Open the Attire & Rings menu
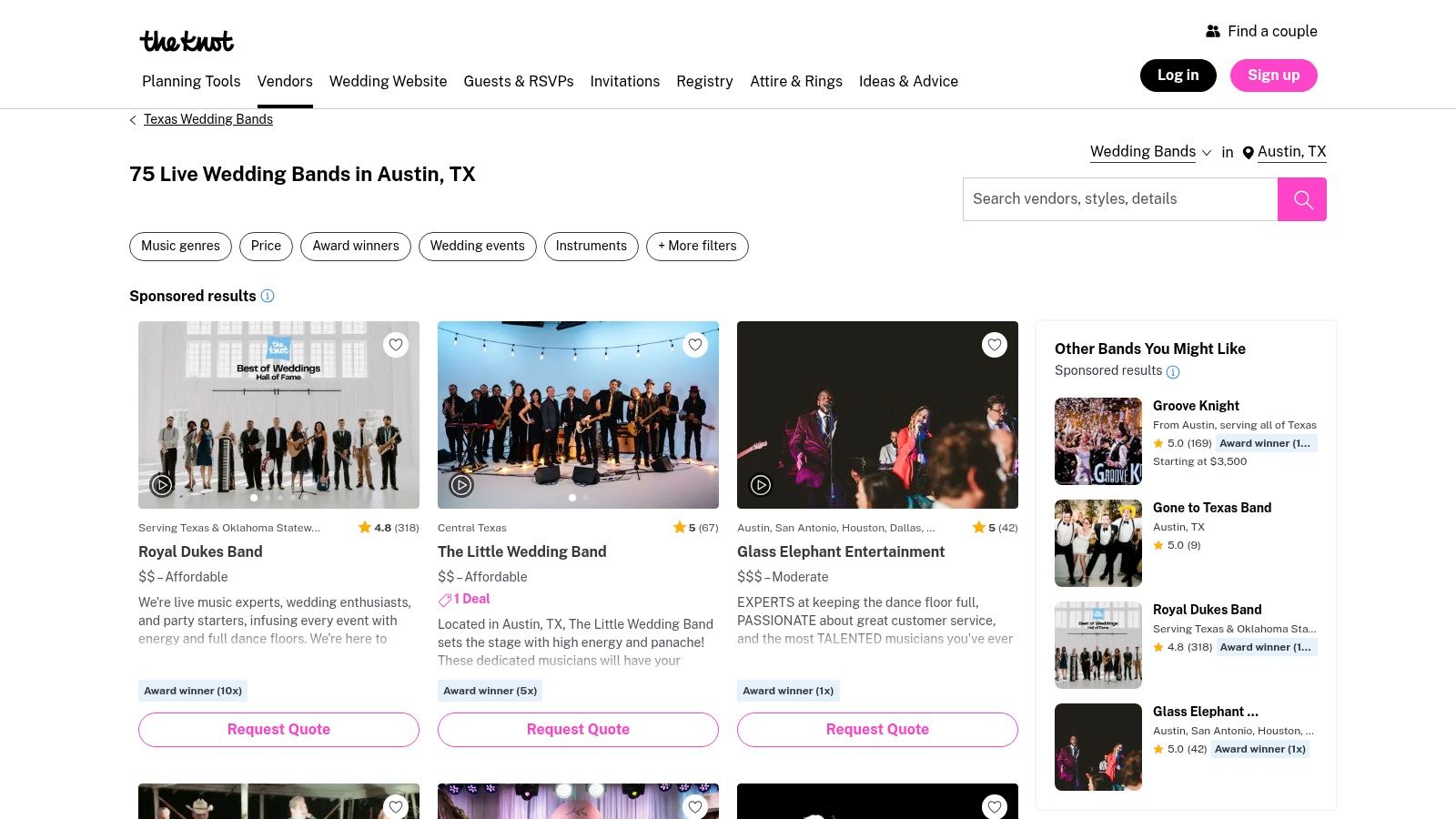The width and height of the screenshot is (1456, 819). pyautogui.click(x=796, y=81)
